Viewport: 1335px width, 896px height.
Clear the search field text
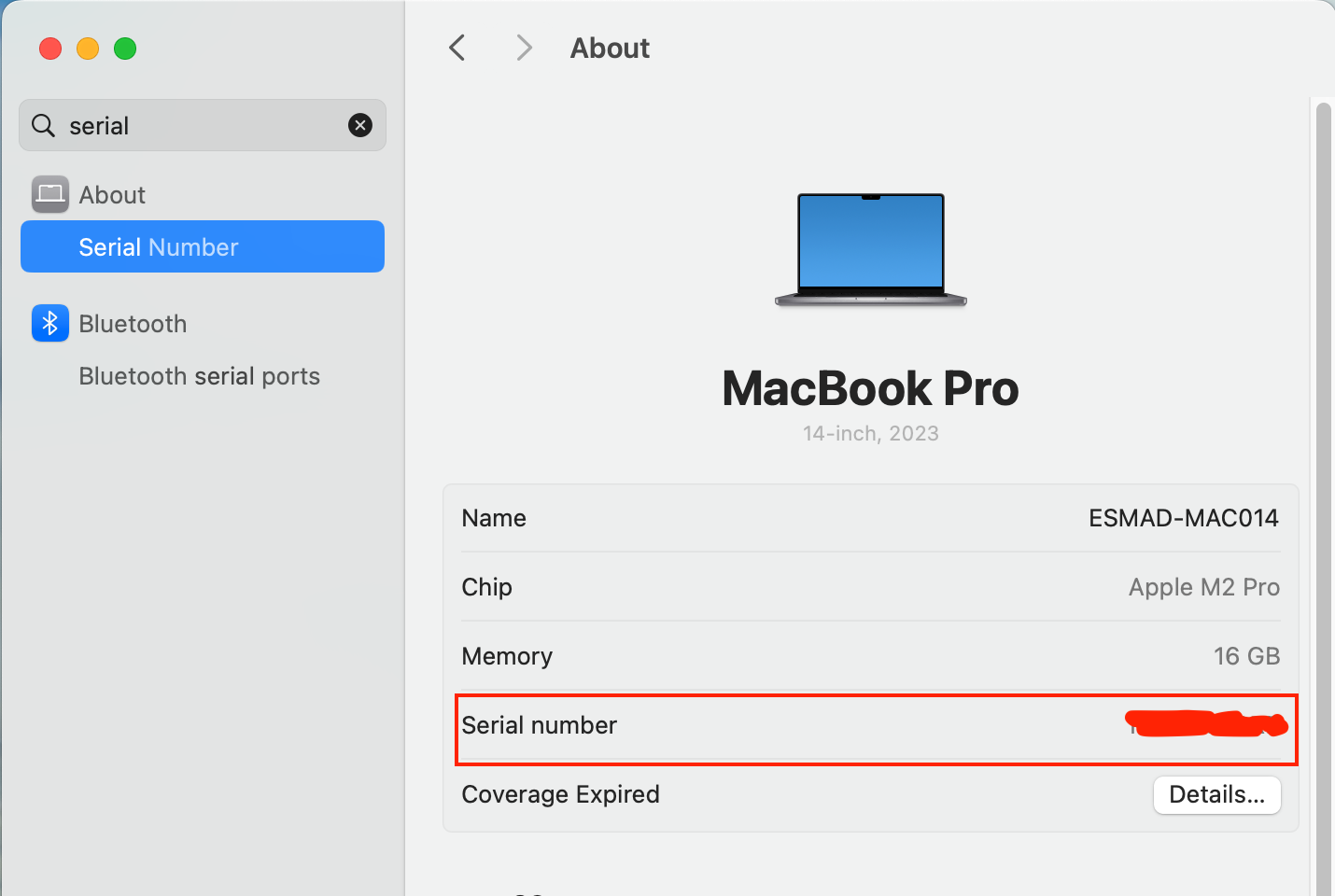point(360,125)
